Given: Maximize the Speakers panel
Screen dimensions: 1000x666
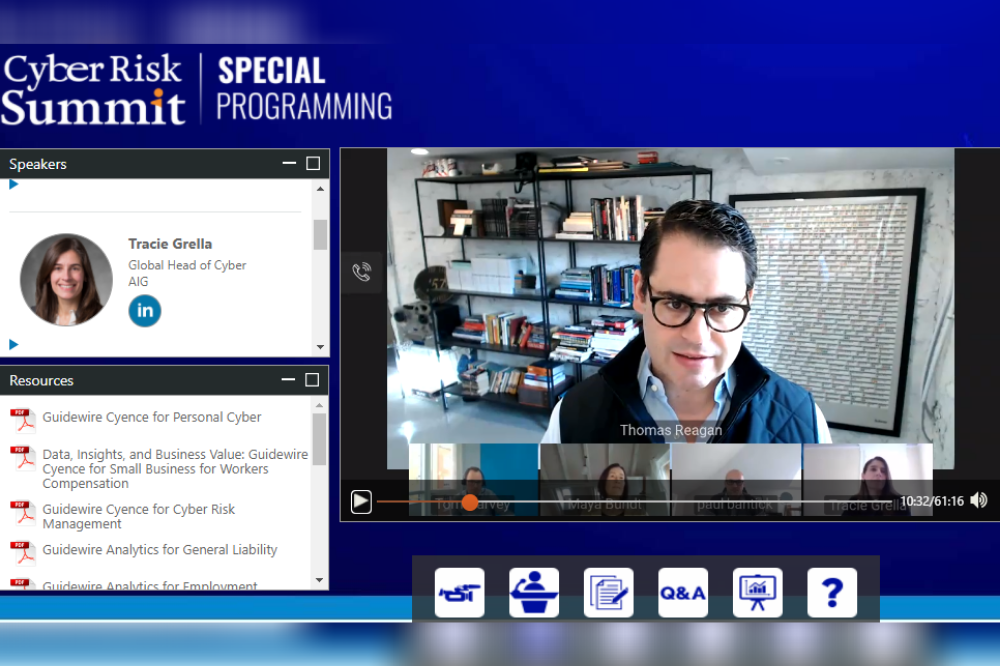Looking at the screenshot, I should 313,163.
